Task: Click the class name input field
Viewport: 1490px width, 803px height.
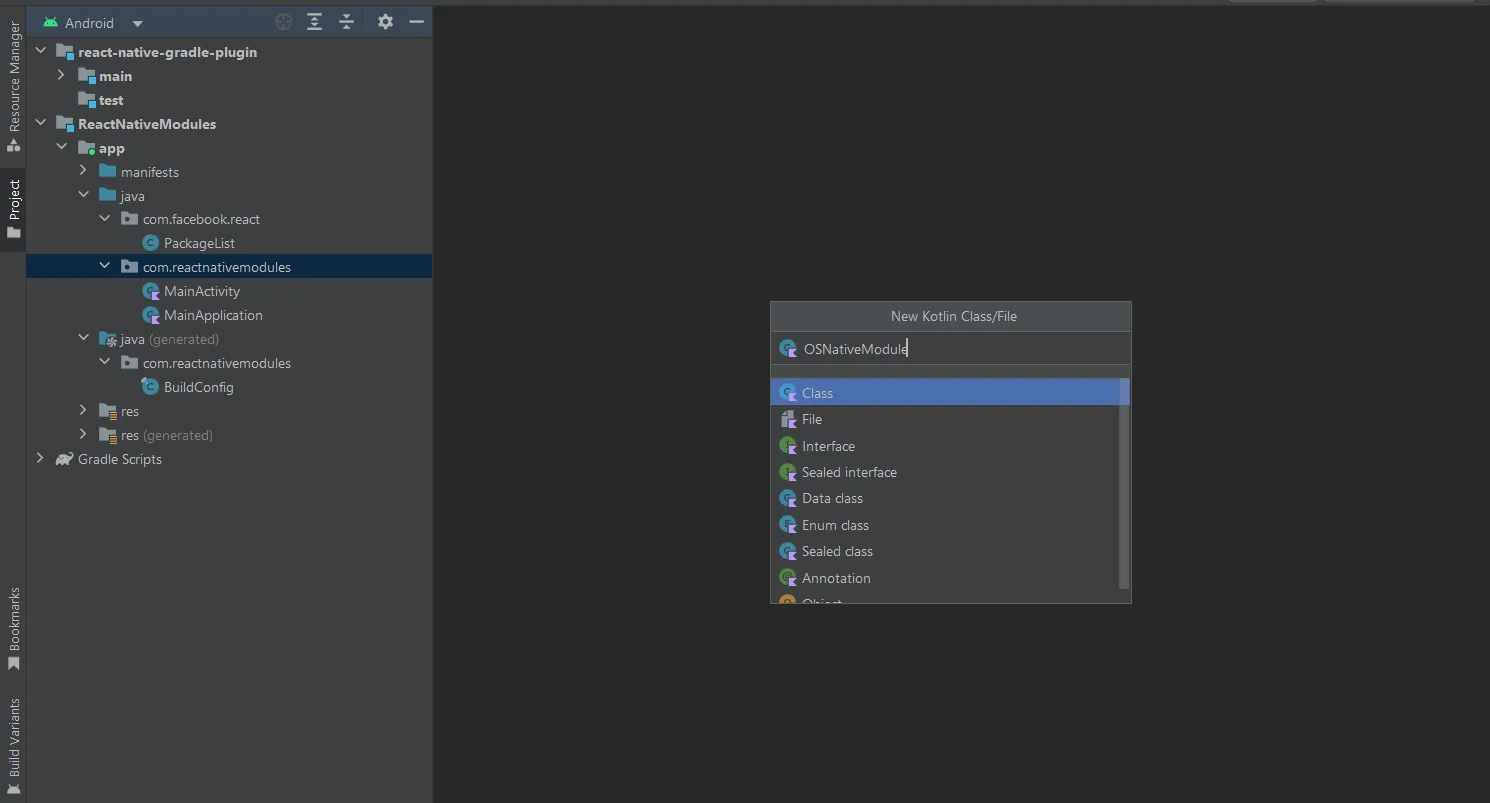Action: pyautogui.click(x=950, y=348)
